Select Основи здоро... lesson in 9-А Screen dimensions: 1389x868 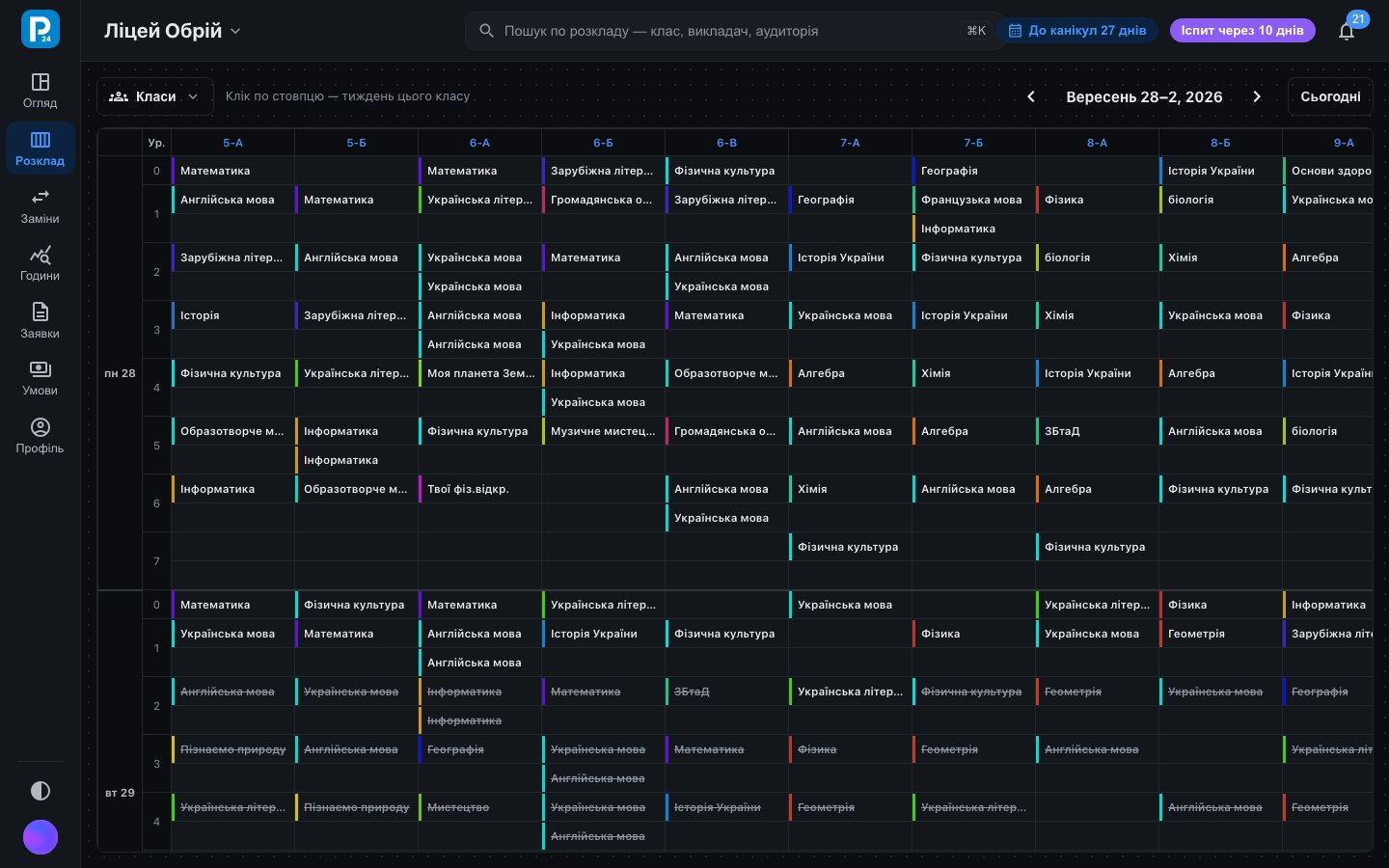[1328, 171]
